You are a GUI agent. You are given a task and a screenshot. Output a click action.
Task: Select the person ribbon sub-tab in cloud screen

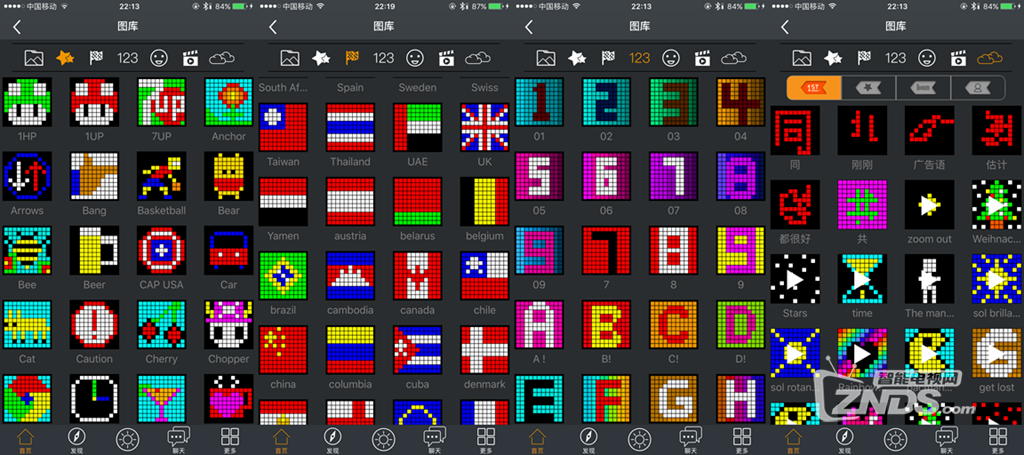(977, 87)
